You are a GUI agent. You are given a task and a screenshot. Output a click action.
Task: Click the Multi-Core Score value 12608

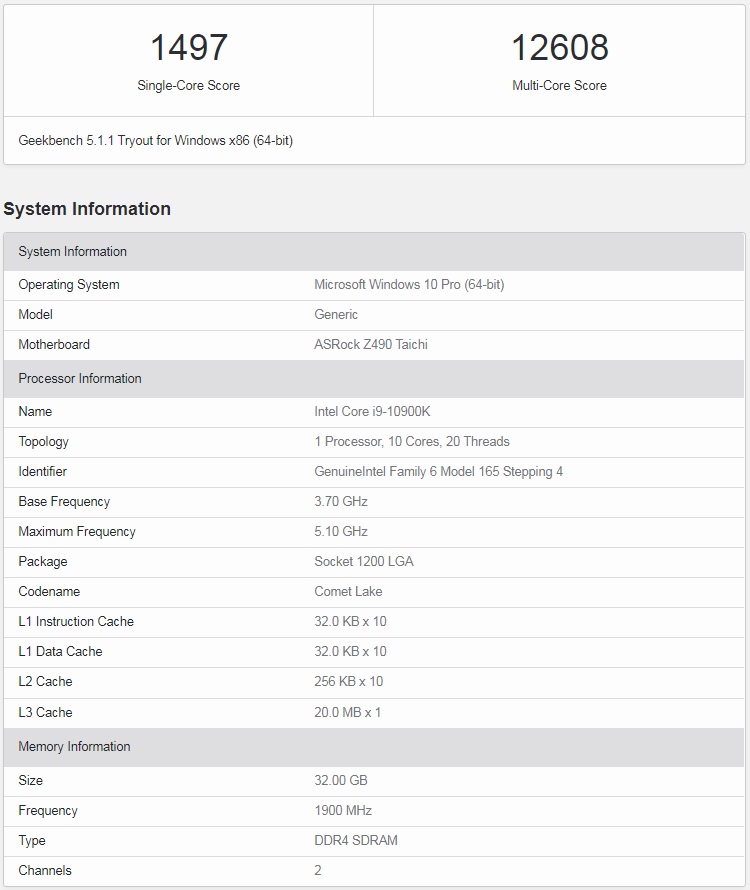[x=559, y=48]
